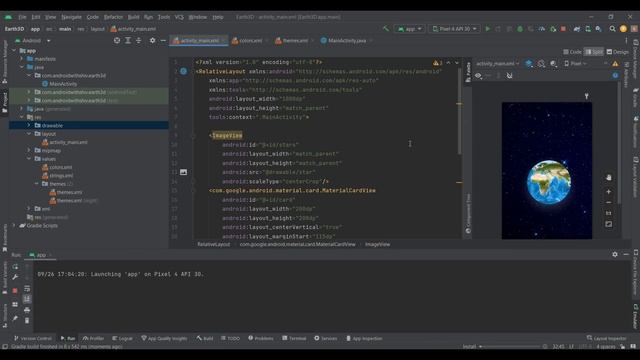
Task: Toggle view options eye in design toolbar
Action: (478, 76)
